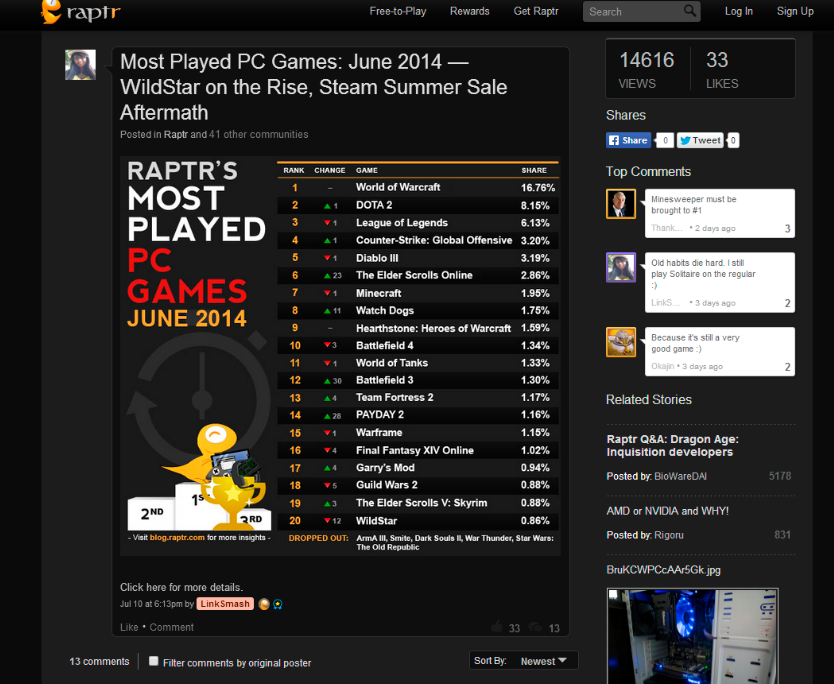Viewport: 834px width, 684px height.
Task: Click Sign Up
Action: click(x=795, y=11)
